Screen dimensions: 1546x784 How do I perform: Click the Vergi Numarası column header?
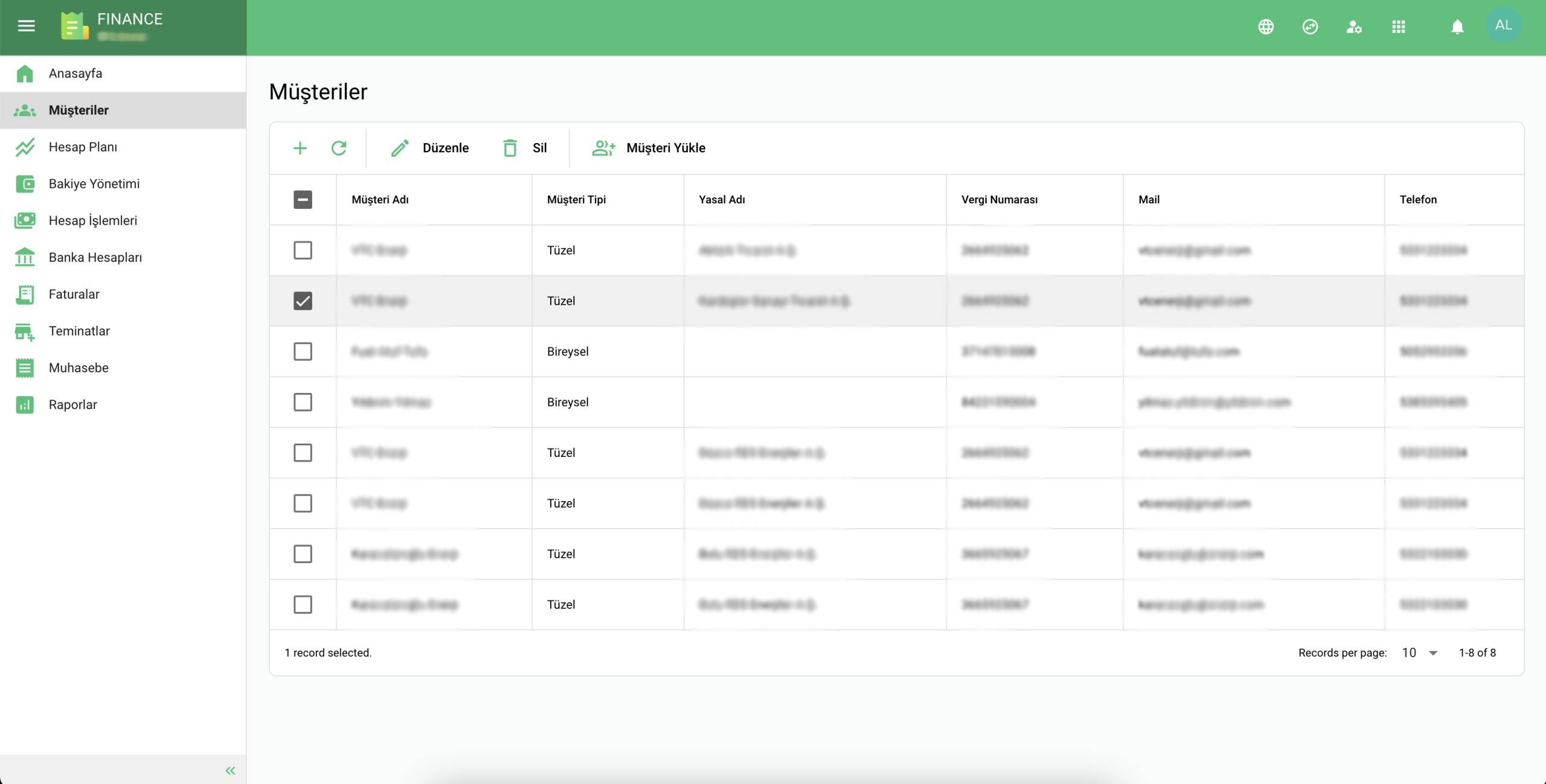point(999,199)
